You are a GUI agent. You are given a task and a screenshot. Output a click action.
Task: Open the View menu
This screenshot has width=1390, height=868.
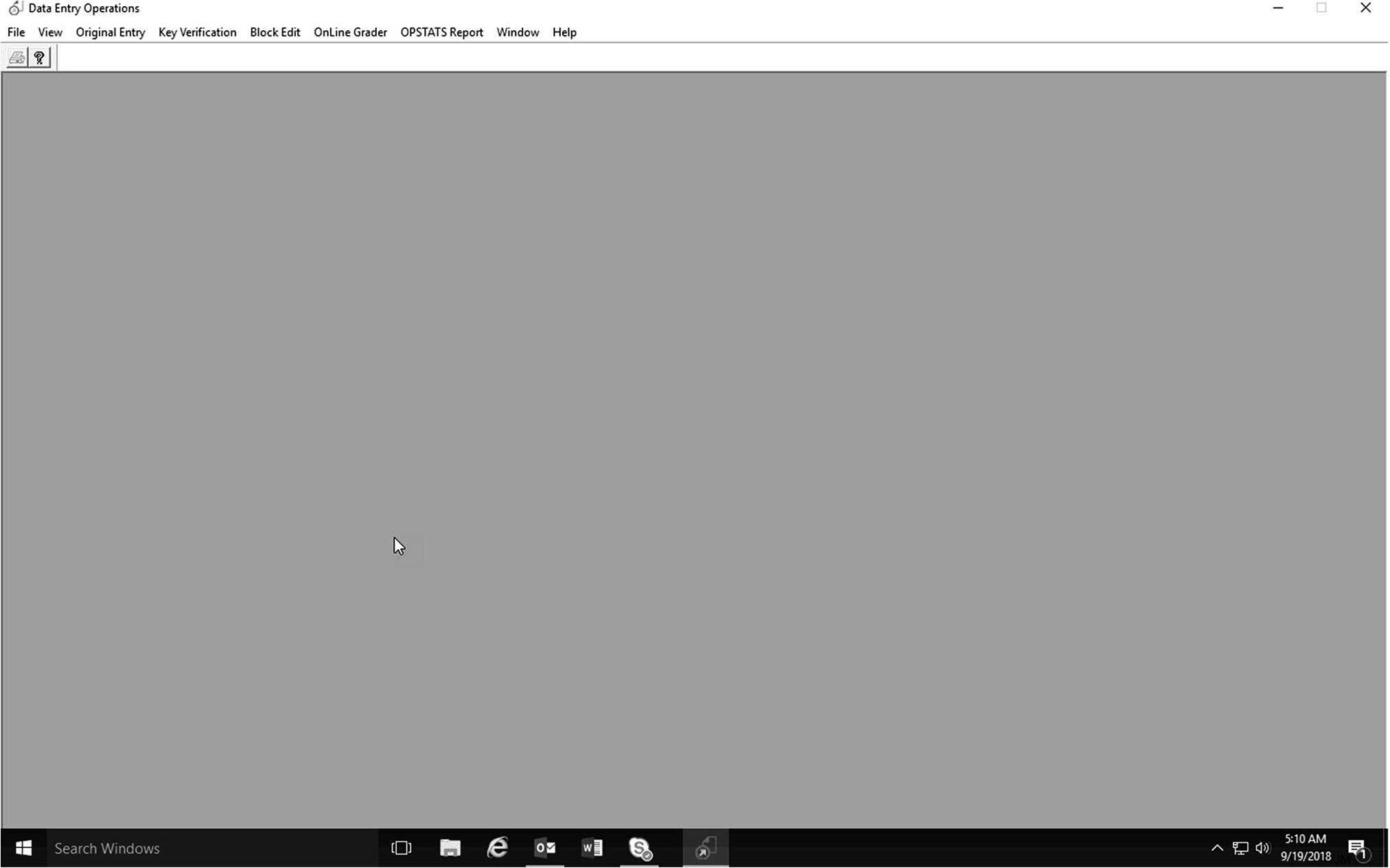50,32
